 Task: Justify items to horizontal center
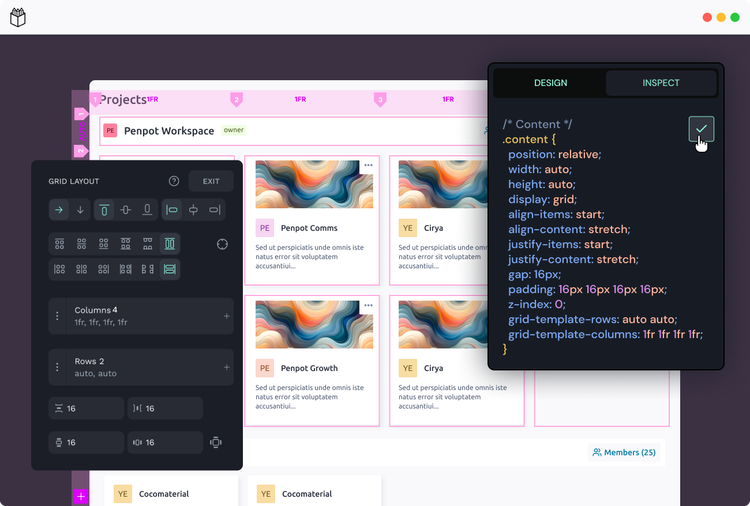coord(193,210)
